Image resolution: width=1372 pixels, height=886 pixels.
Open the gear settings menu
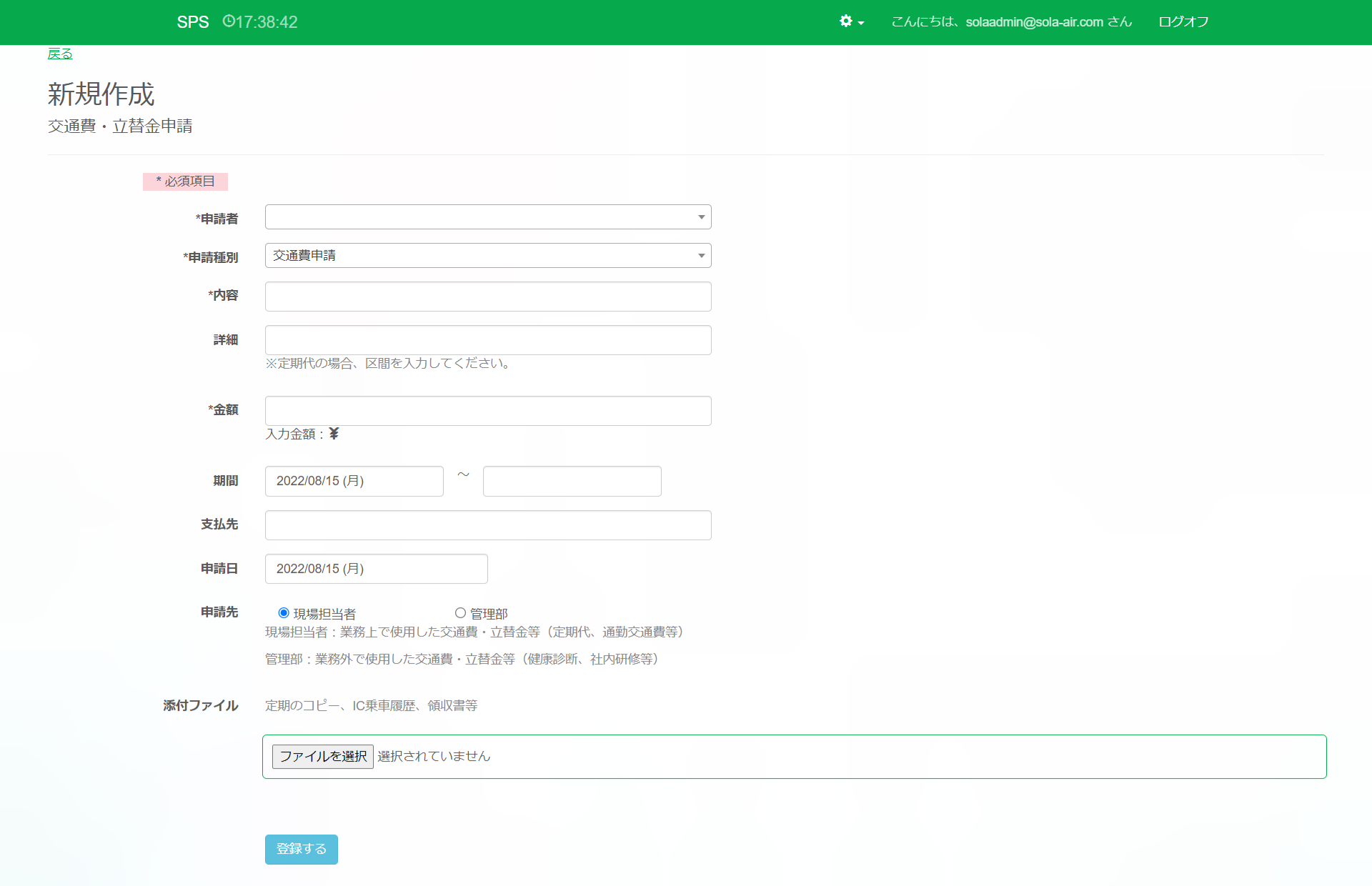click(847, 21)
